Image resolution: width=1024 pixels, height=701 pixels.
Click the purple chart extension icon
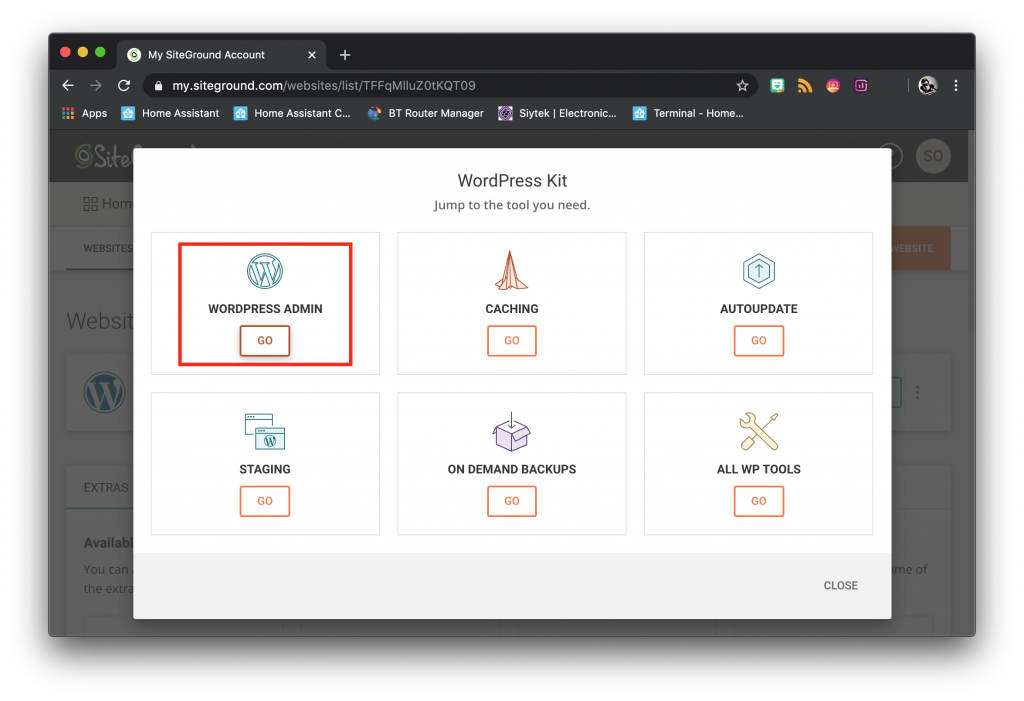(x=861, y=86)
